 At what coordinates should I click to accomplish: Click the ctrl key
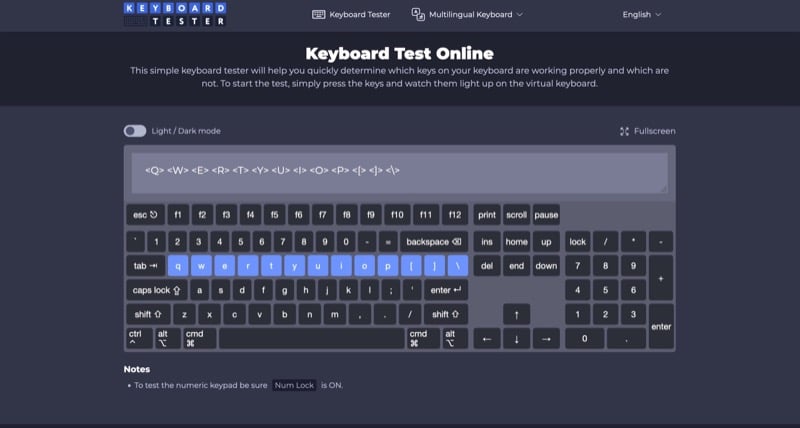click(x=139, y=338)
